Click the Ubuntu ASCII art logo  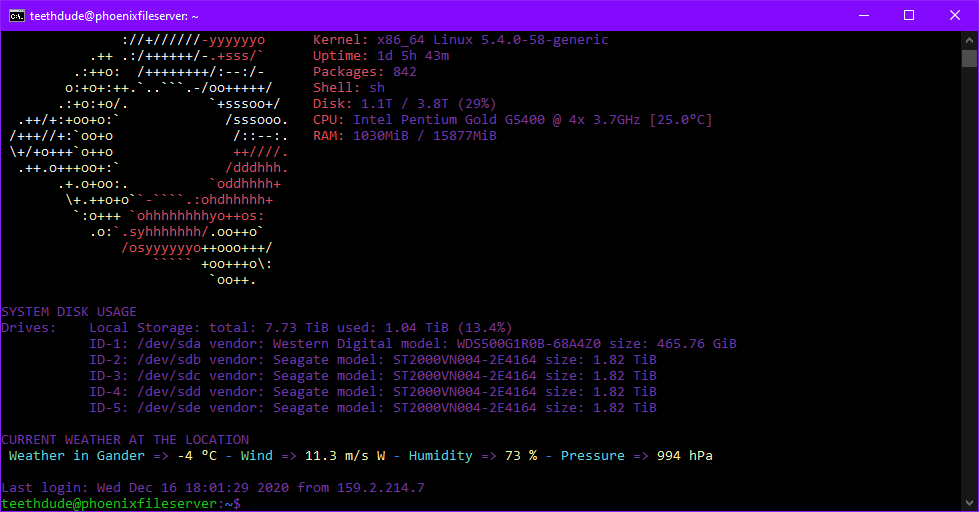[x=149, y=160]
